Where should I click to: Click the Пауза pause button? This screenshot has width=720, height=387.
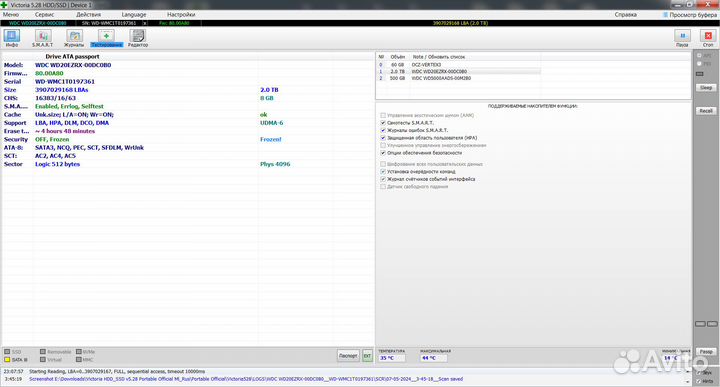[x=682, y=38]
